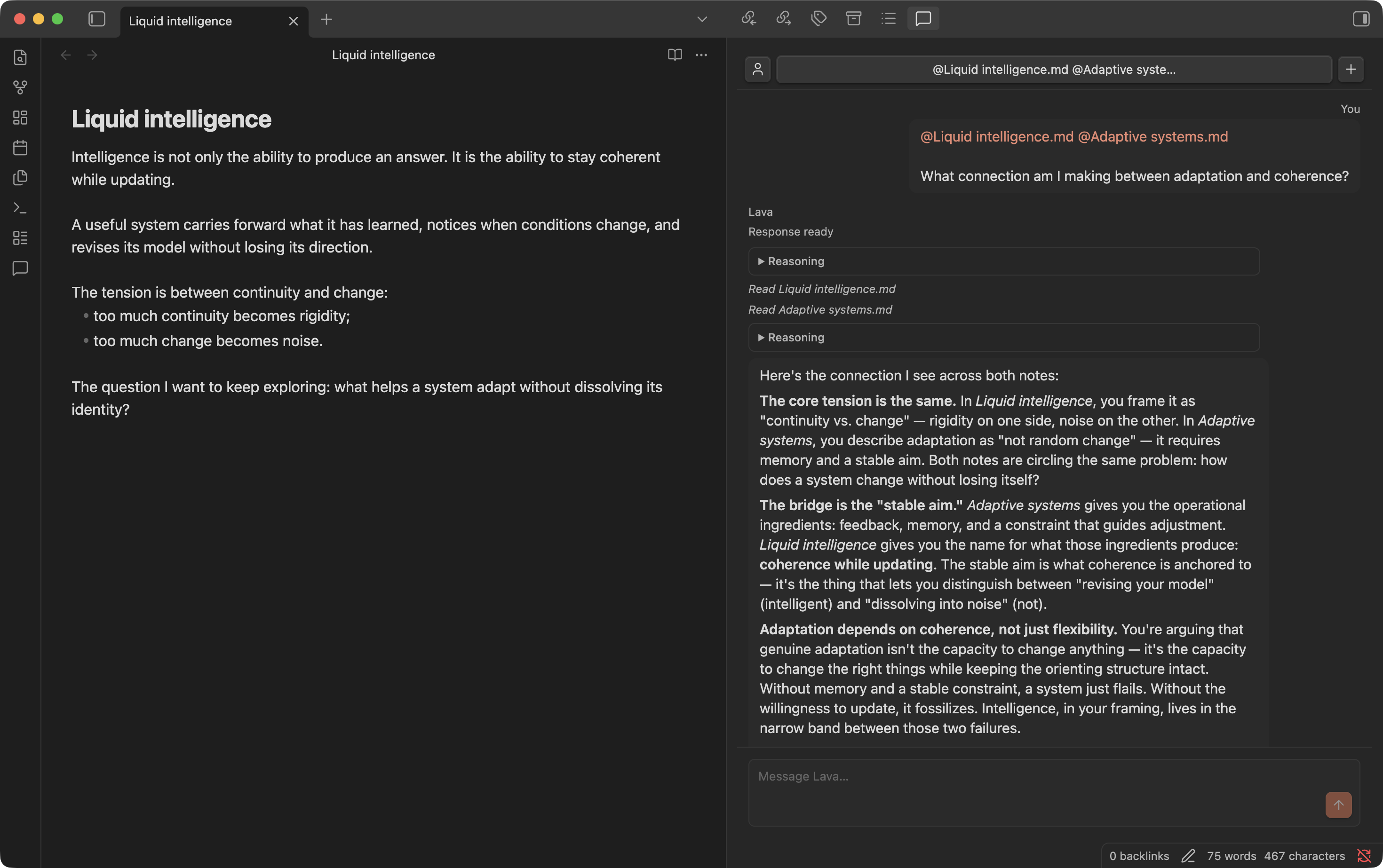
Task: Start a new chat with plus button
Action: (x=1351, y=70)
